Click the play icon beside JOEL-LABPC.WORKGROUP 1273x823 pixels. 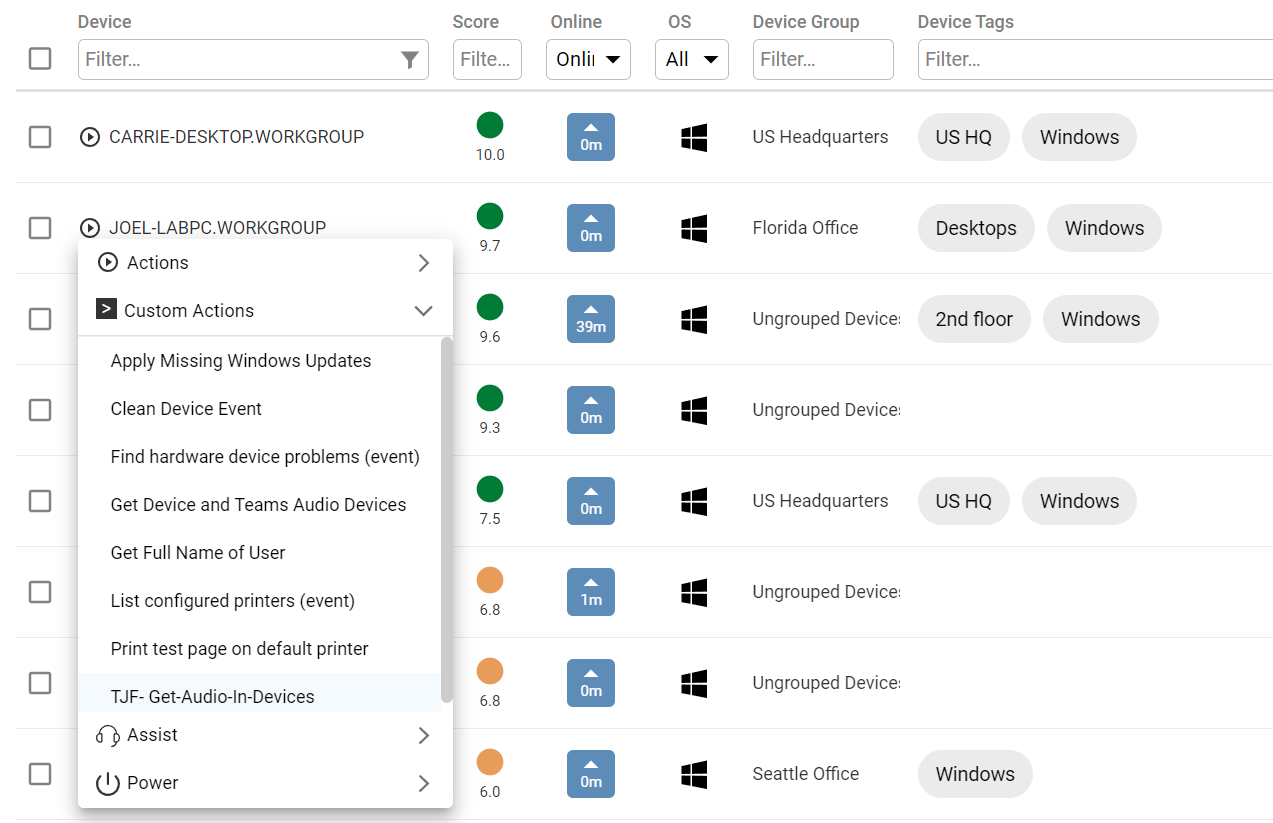pos(90,228)
